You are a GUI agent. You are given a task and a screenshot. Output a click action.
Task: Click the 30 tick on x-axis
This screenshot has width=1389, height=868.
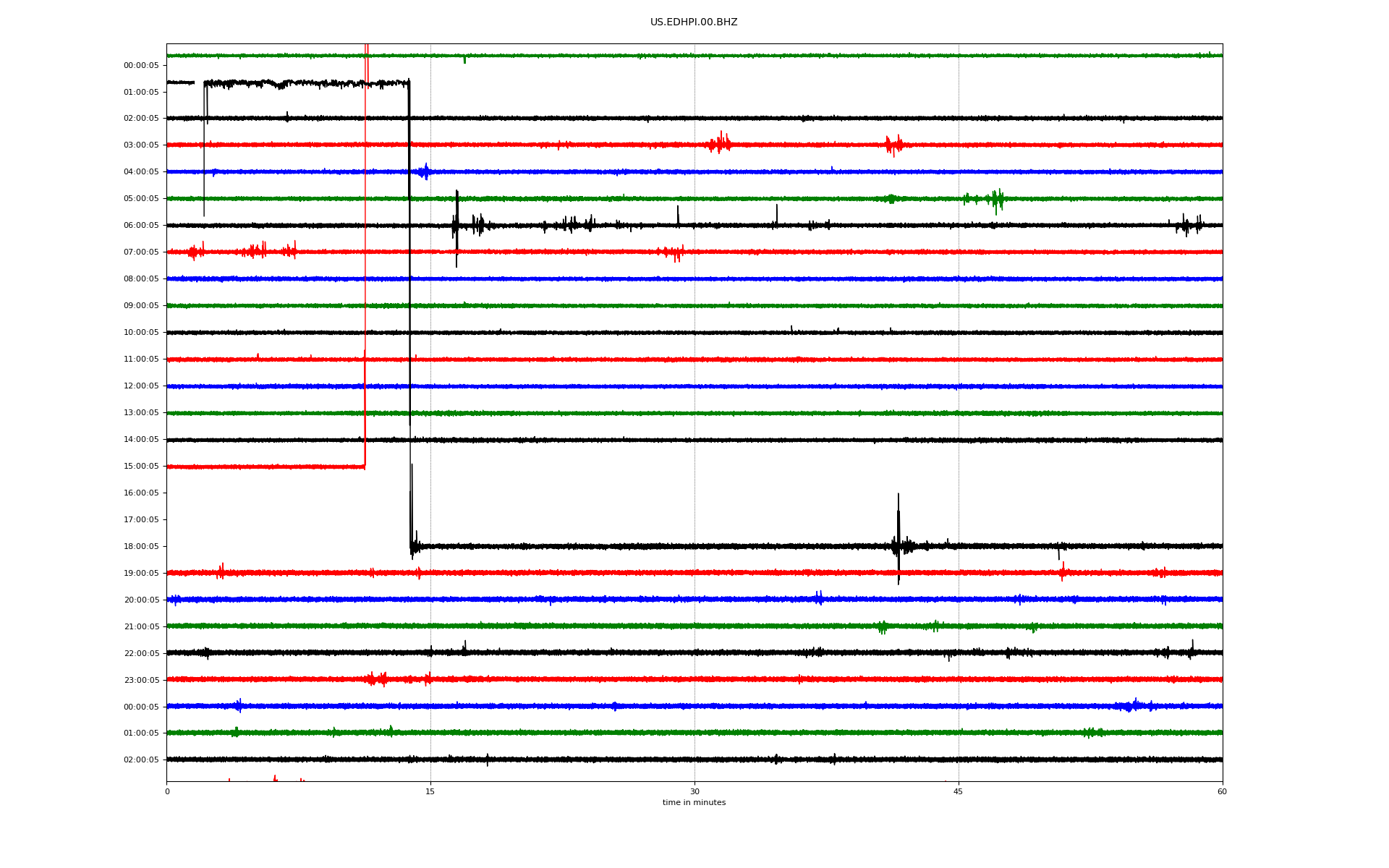point(694,792)
